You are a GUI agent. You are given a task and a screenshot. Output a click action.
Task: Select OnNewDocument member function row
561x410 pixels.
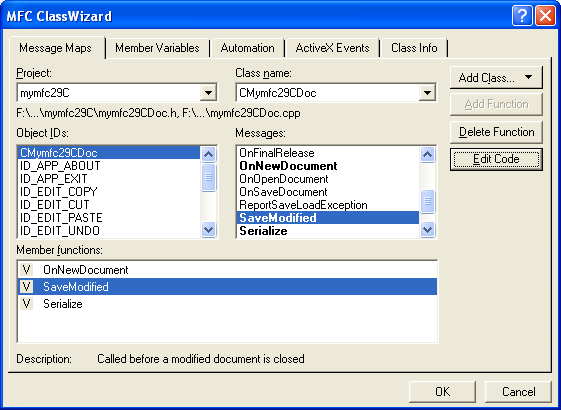coord(228,270)
